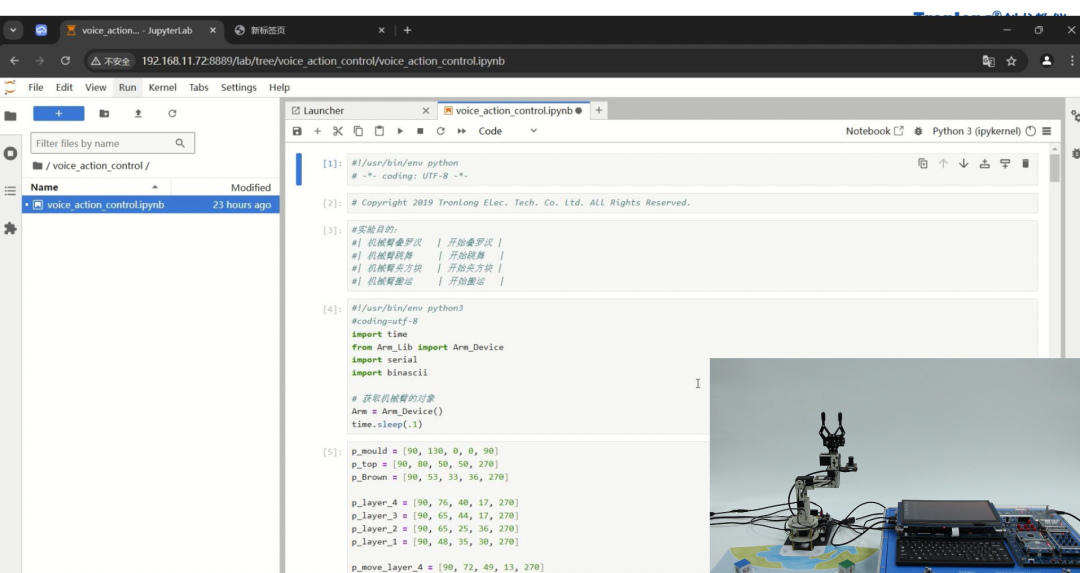Open voice_action_control.ipynb in the file list
The width and height of the screenshot is (1080, 573).
click(105, 205)
